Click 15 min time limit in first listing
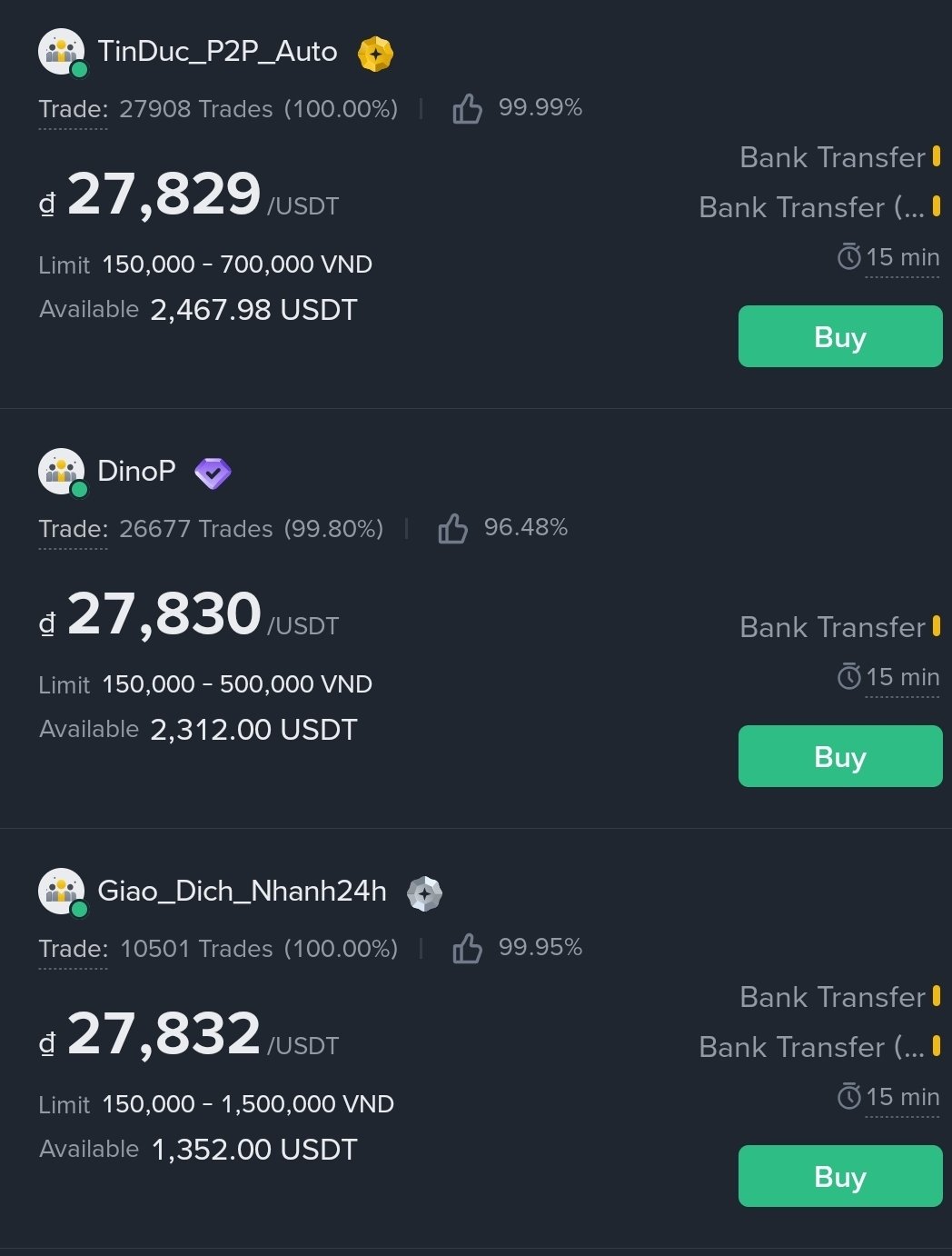This screenshot has width=952, height=1256. click(x=901, y=258)
